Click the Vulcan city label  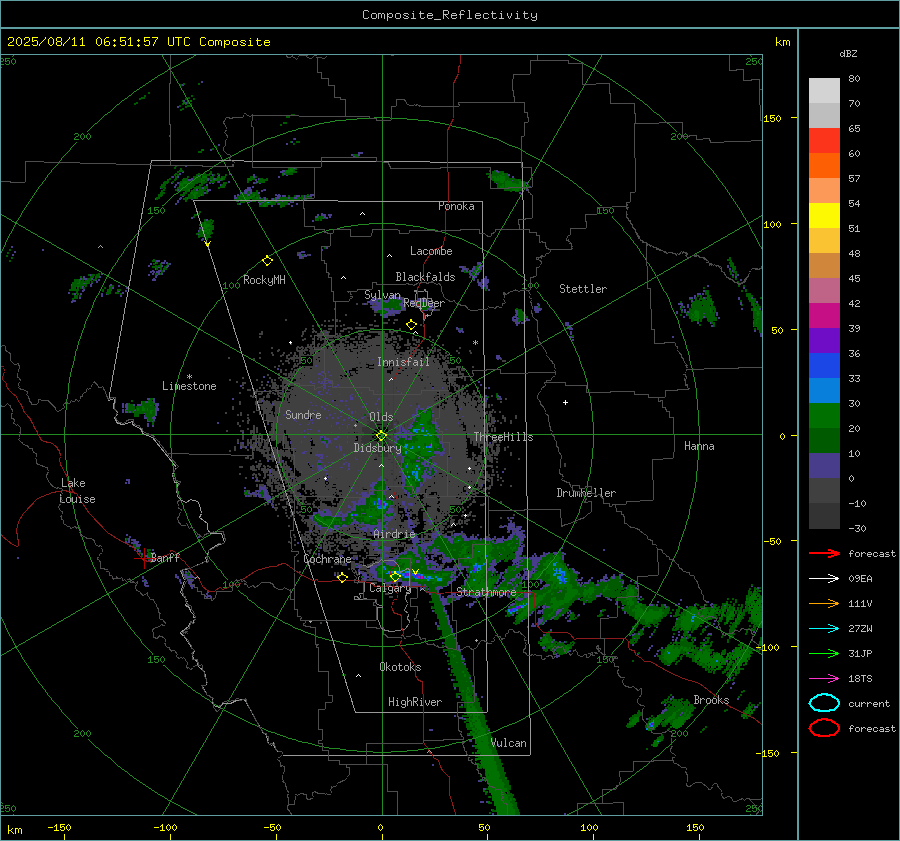tap(508, 743)
